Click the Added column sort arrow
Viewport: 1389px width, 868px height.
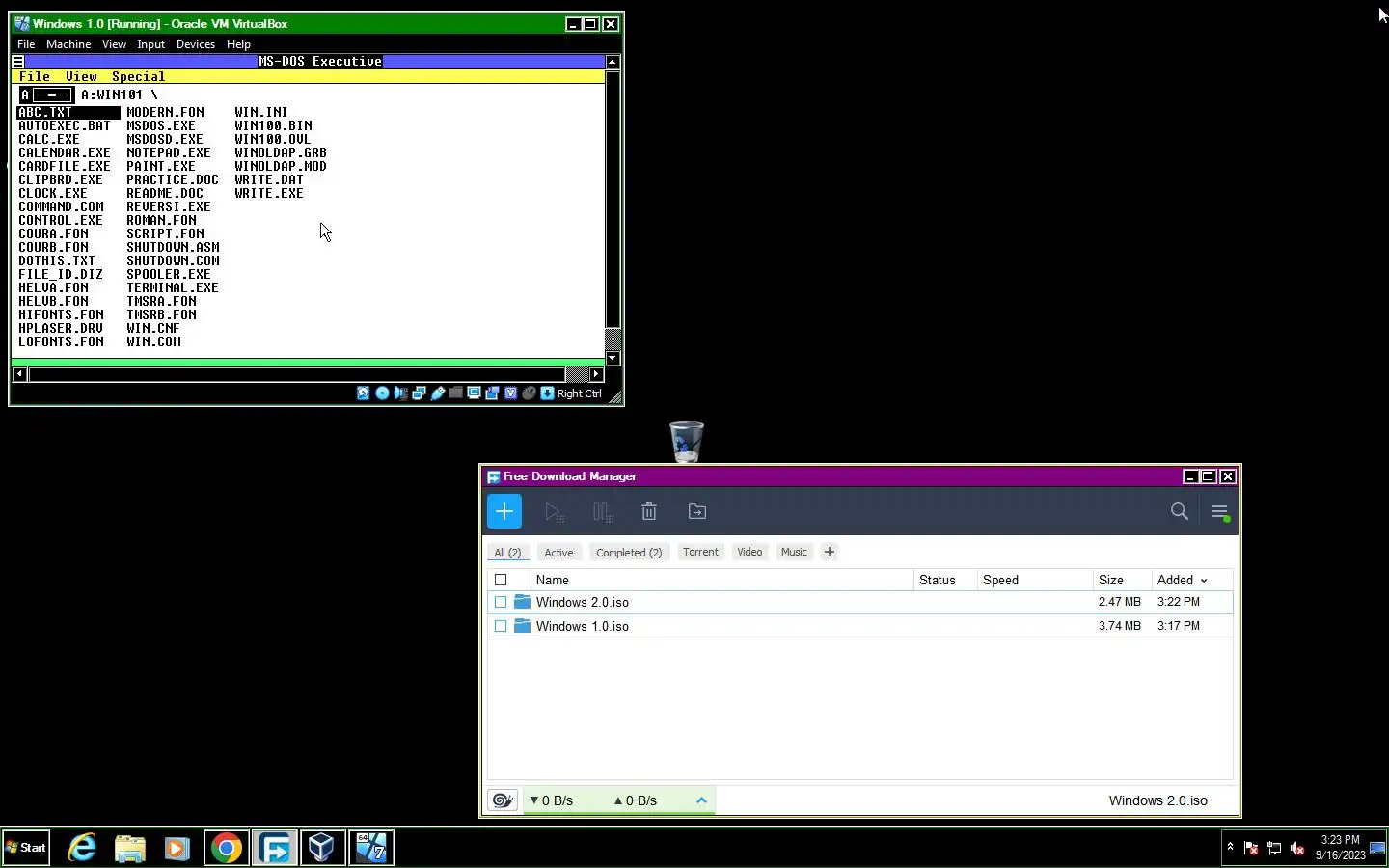click(1204, 581)
